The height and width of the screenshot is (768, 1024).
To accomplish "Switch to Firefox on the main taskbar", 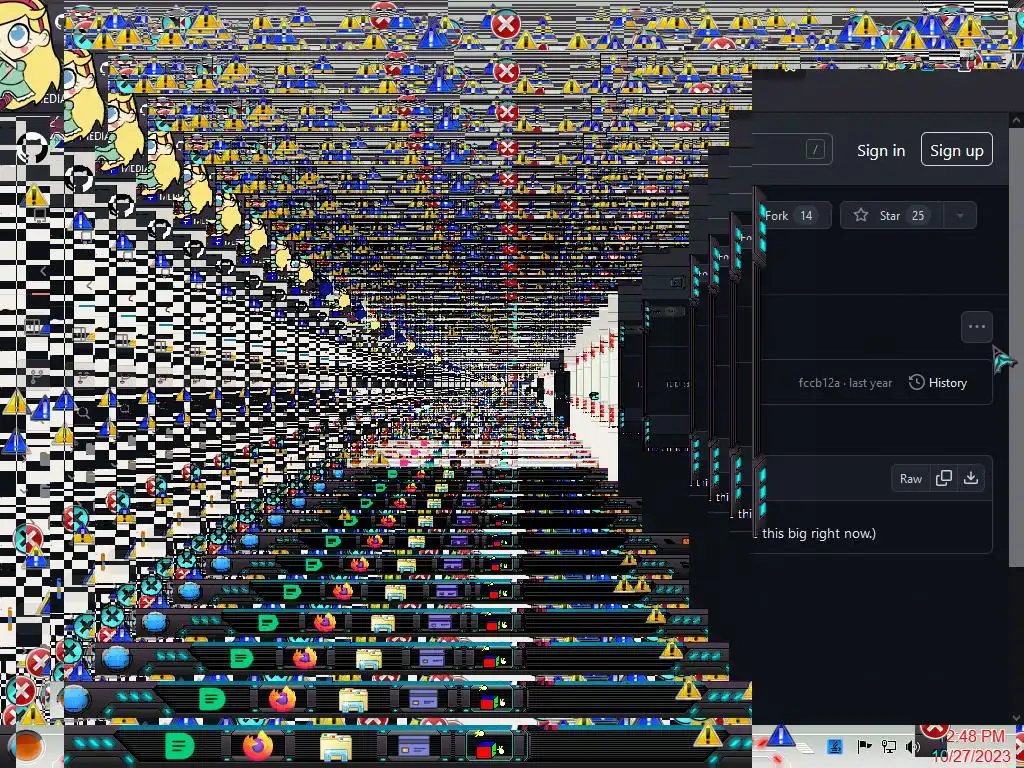I will coord(258,746).
